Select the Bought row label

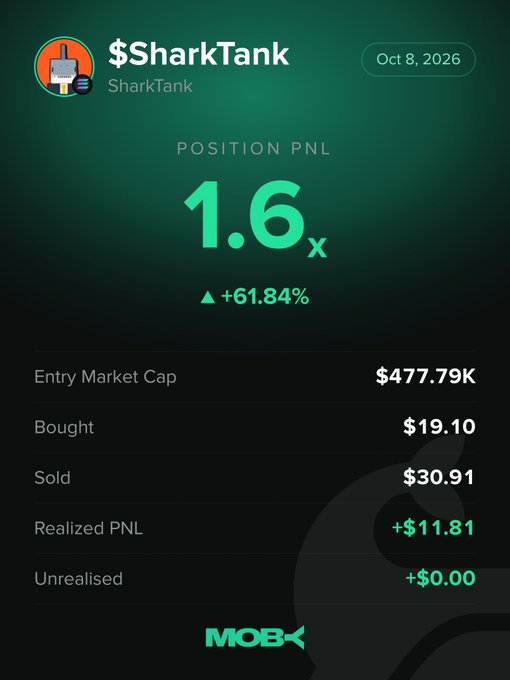[x=64, y=428]
